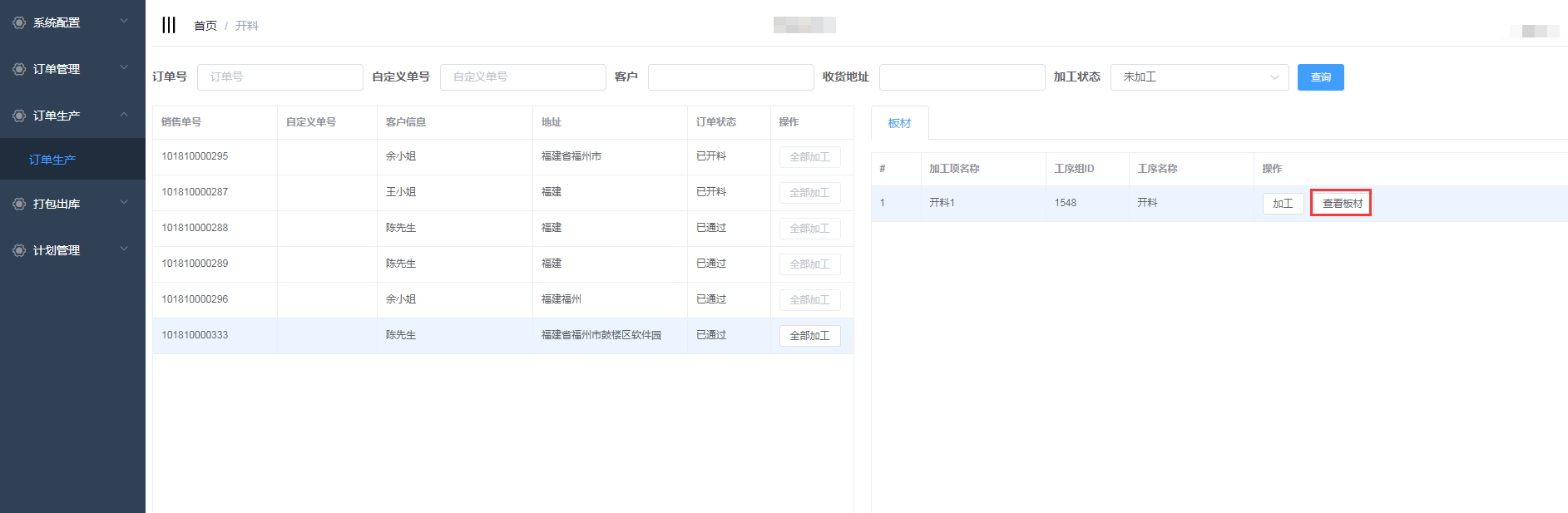Screen dimensions: 1568x513
Task: Click the 计划管理 sidebar icon
Action: (x=19, y=250)
